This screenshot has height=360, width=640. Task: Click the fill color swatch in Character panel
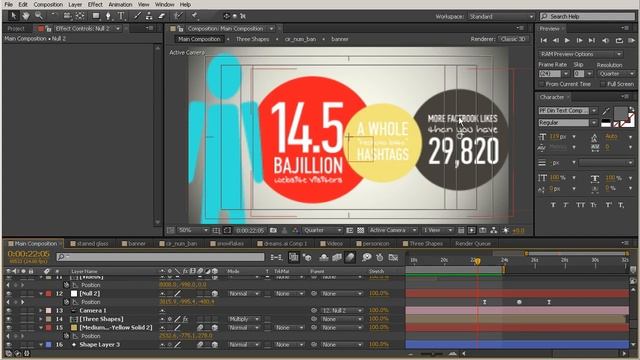click(620, 113)
